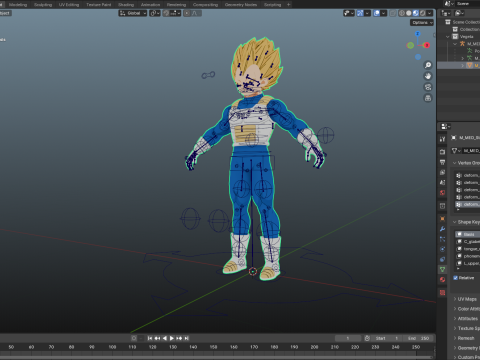Switch to the Geometry Nodes workspace tab

coord(241,5)
